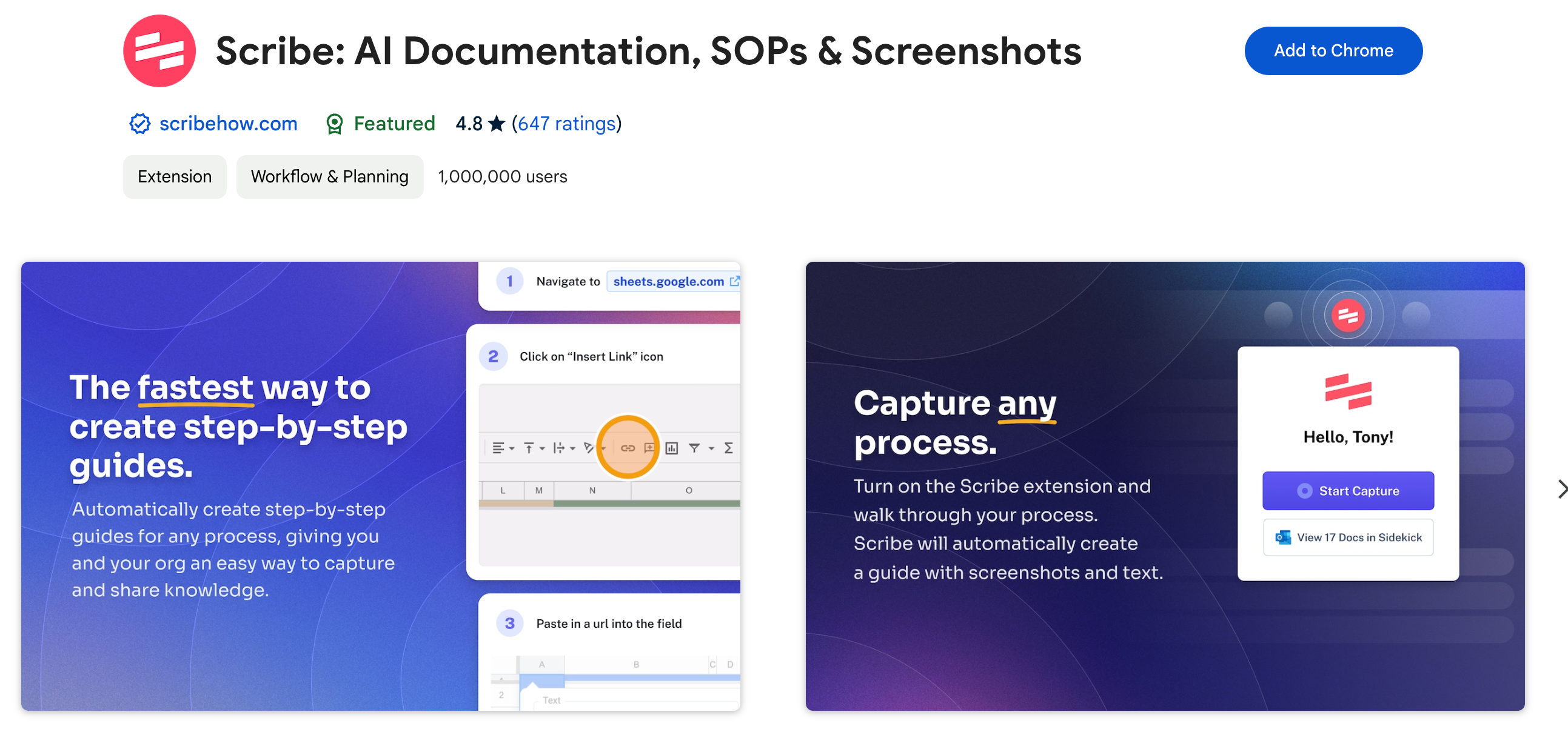This screenshot has width=1568, height=732.
Task: Click the verified publisher badge icon
Action: pyautogui.click(x=140, y=124)
